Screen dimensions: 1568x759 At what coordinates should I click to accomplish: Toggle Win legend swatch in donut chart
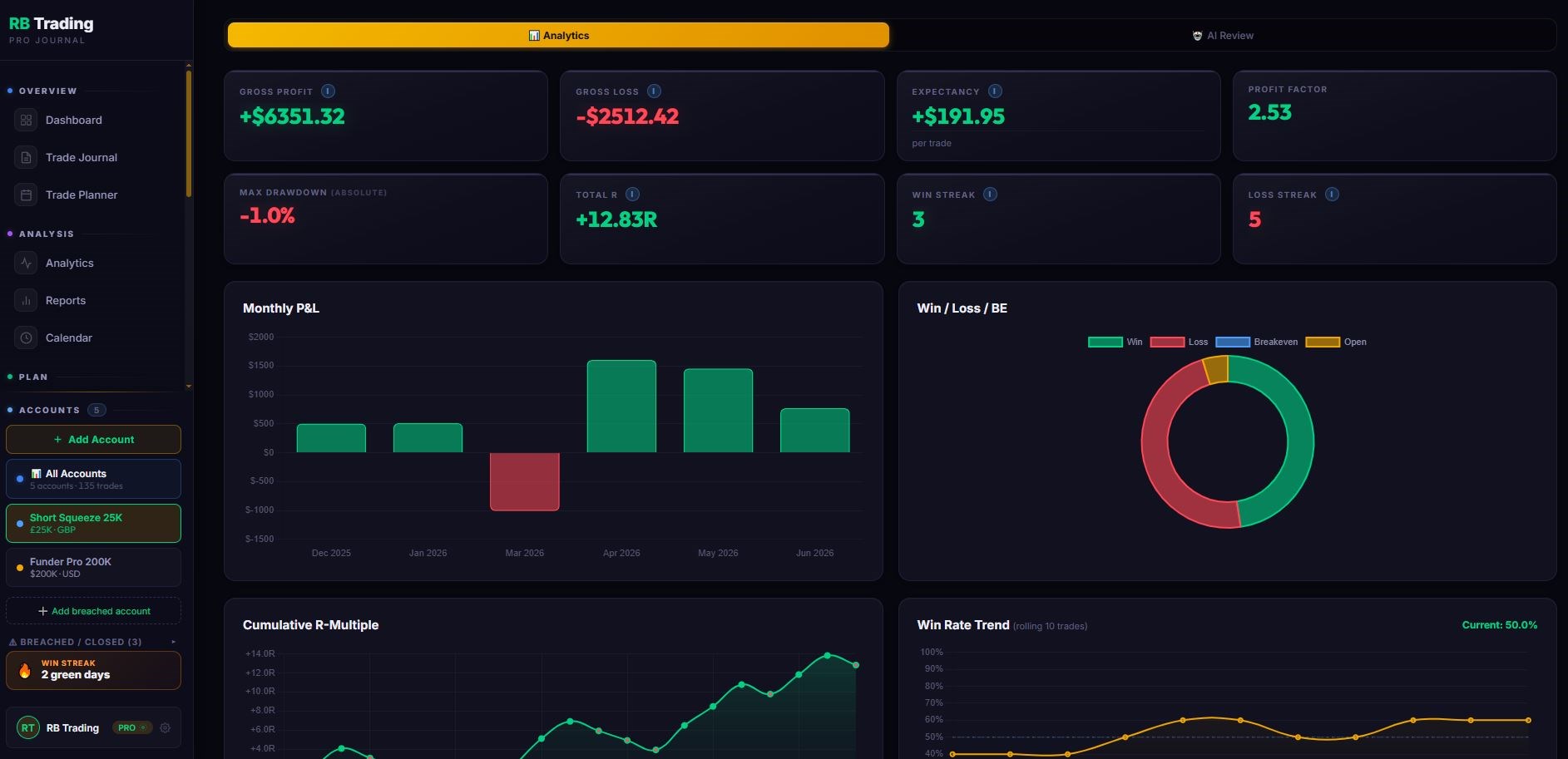tap(1106, 342)
